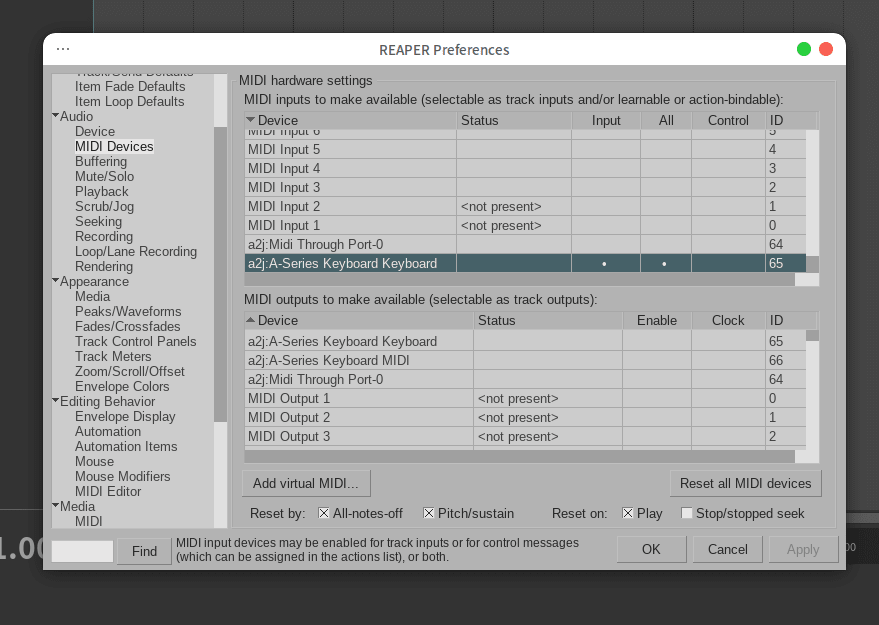Sort MIDI outputs by Device column

click(359, 321)
